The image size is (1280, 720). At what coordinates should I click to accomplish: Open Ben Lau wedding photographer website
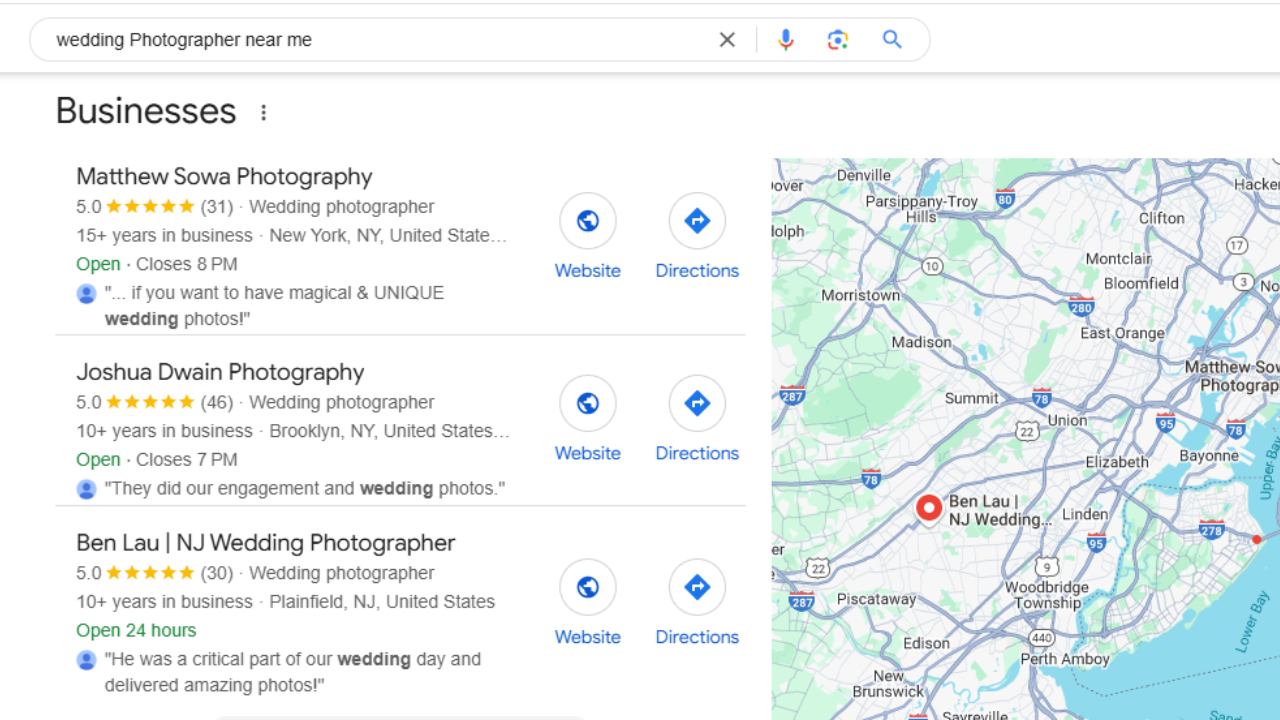tap(587, 587)
